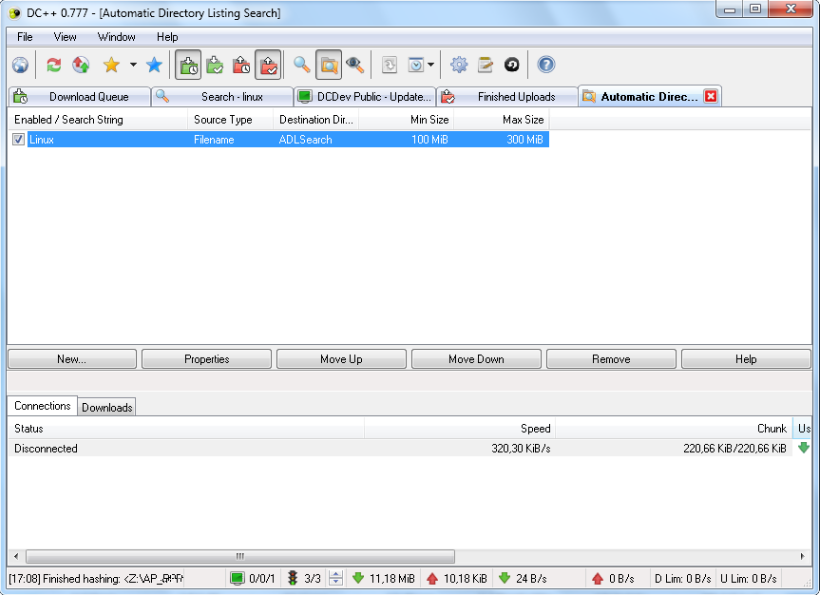821x595 pixels.
Task: Expand Favorite Hubs dropdown arrow
Action: pos(133,65)
